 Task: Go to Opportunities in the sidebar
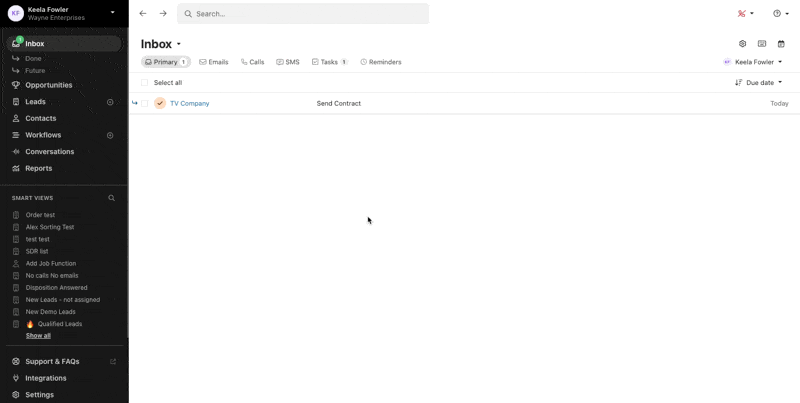pos(48,85)
